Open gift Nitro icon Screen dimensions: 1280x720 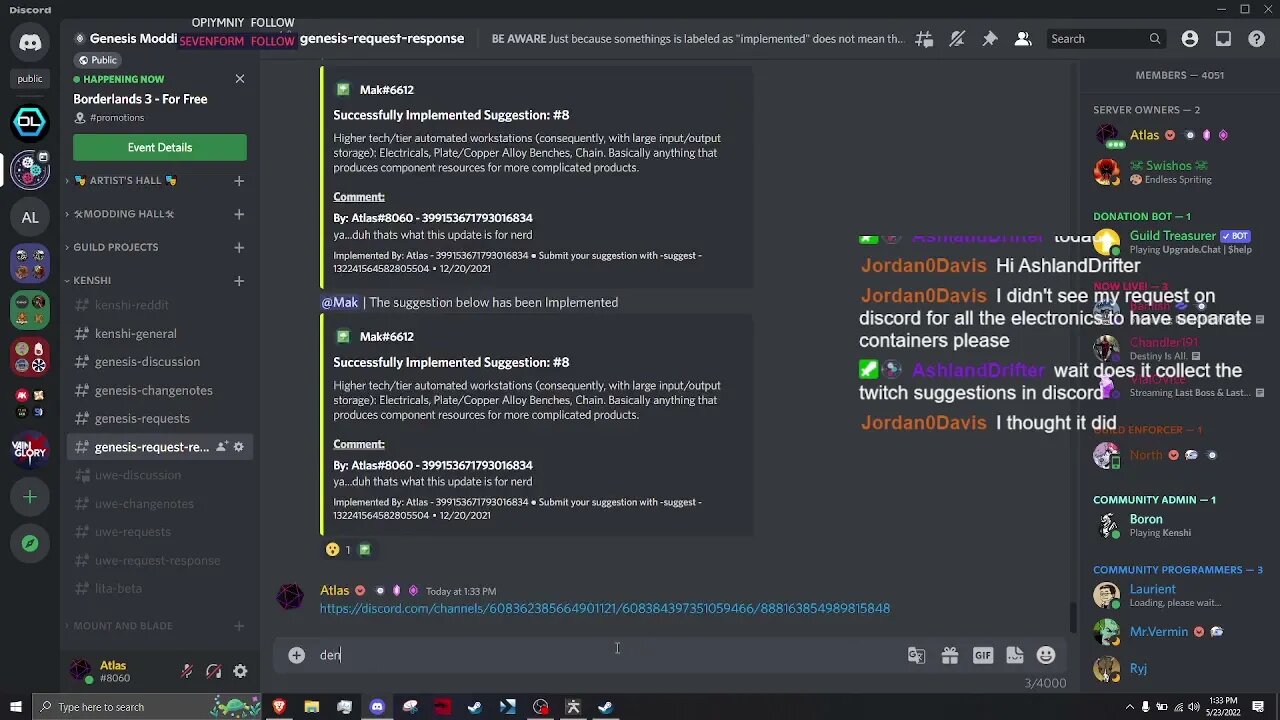point(949,655)
